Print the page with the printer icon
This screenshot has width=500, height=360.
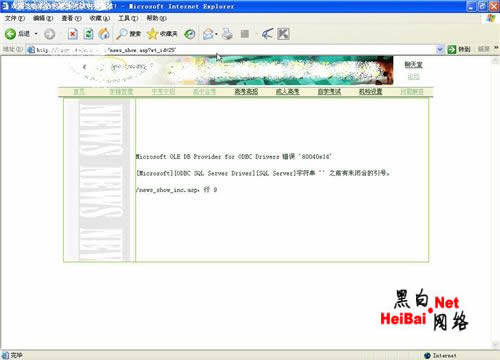228,34
